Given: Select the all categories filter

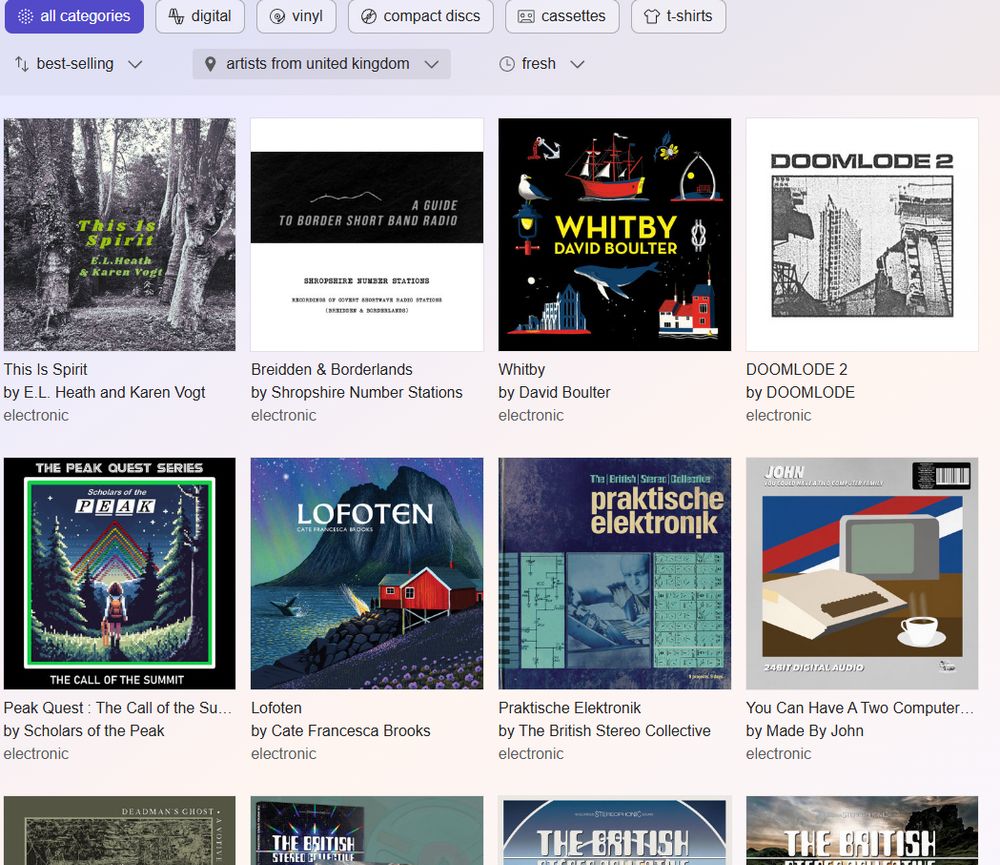Looking at the screenshot, I should point(74,16).
